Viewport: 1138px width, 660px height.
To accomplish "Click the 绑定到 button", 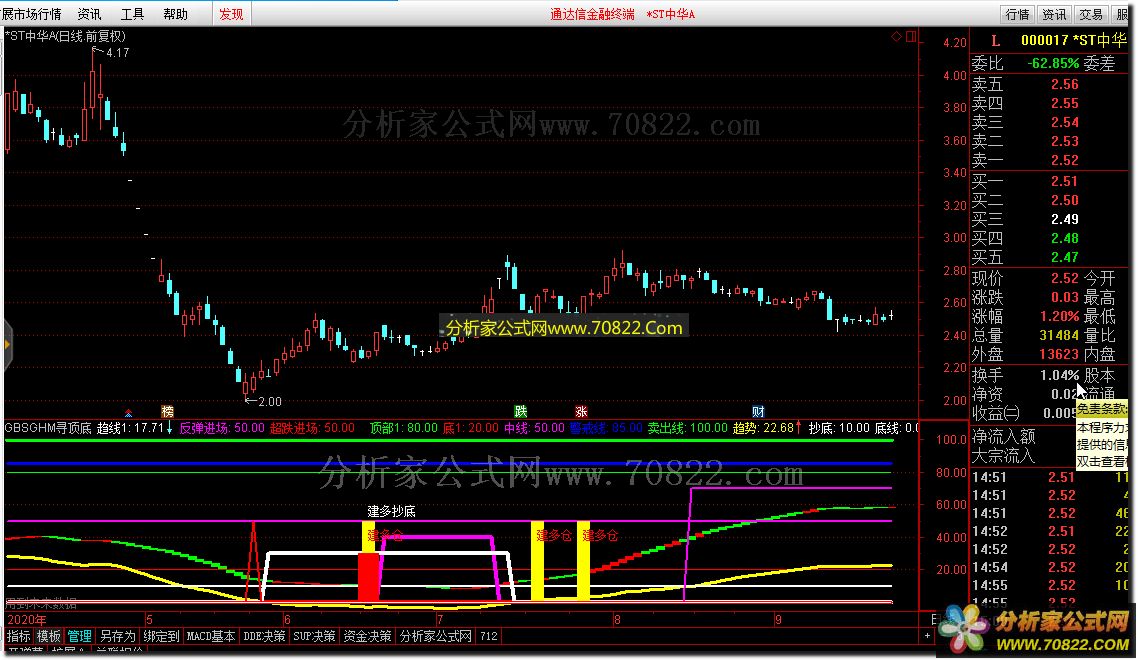I will tap(161, 636).
